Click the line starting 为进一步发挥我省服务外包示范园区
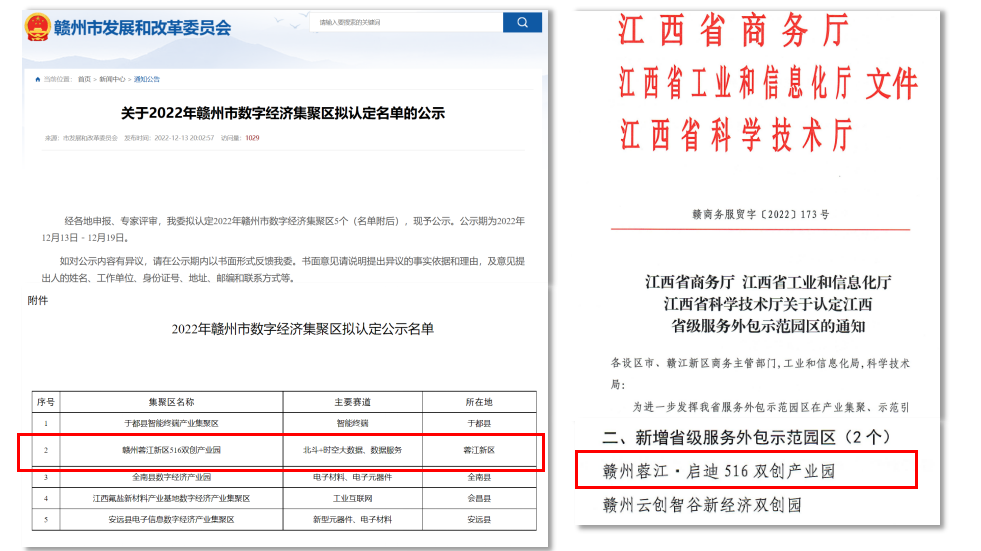This screenshot has height=551, width=981. tap(771, 407)
